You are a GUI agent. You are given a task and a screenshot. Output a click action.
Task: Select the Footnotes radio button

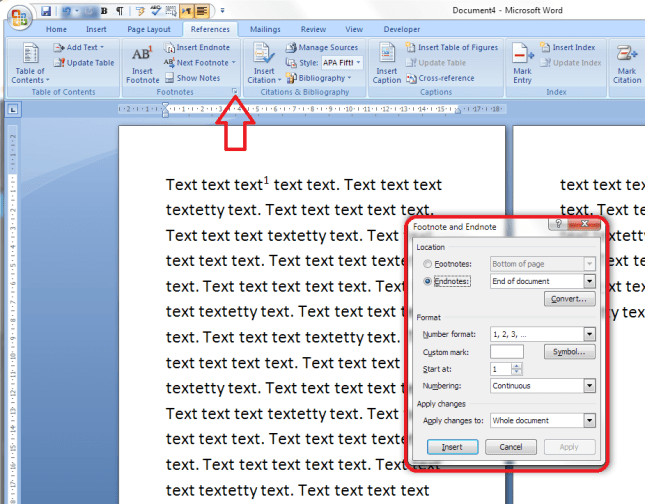[428, 264]
